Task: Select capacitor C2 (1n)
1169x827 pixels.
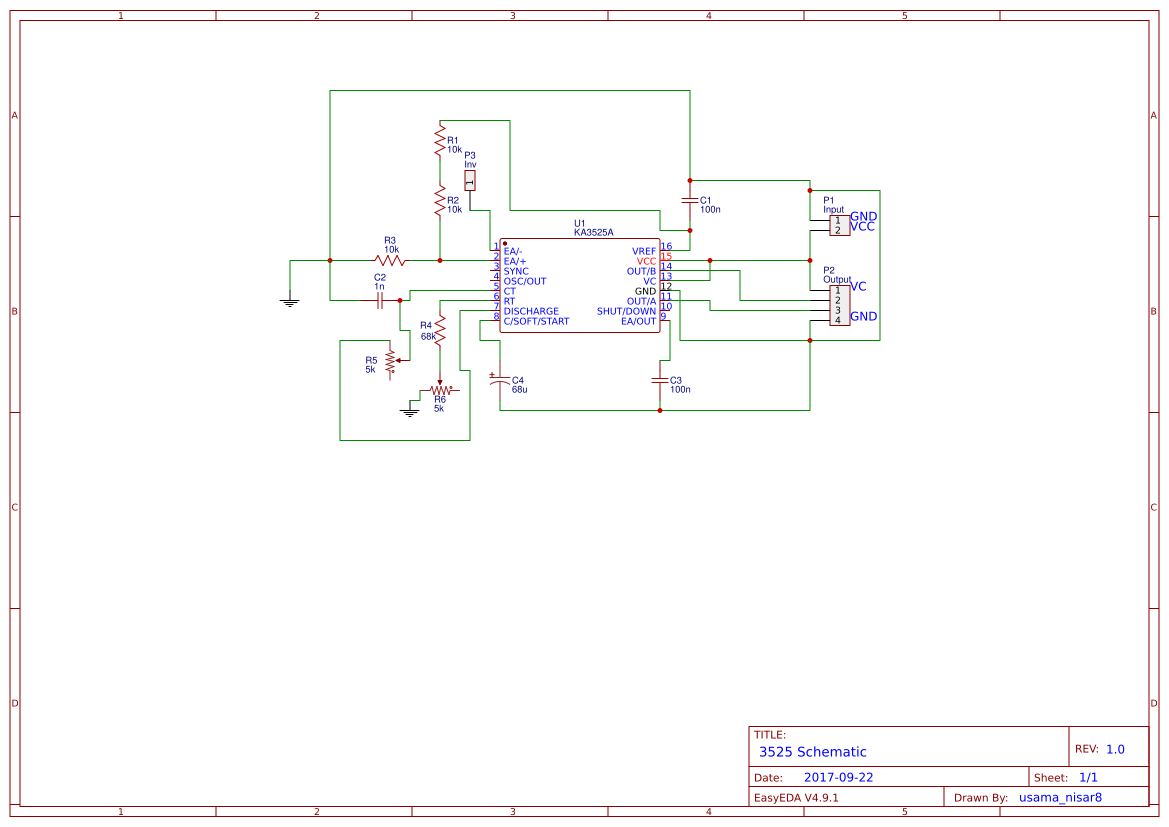Action: pos(378,298)
